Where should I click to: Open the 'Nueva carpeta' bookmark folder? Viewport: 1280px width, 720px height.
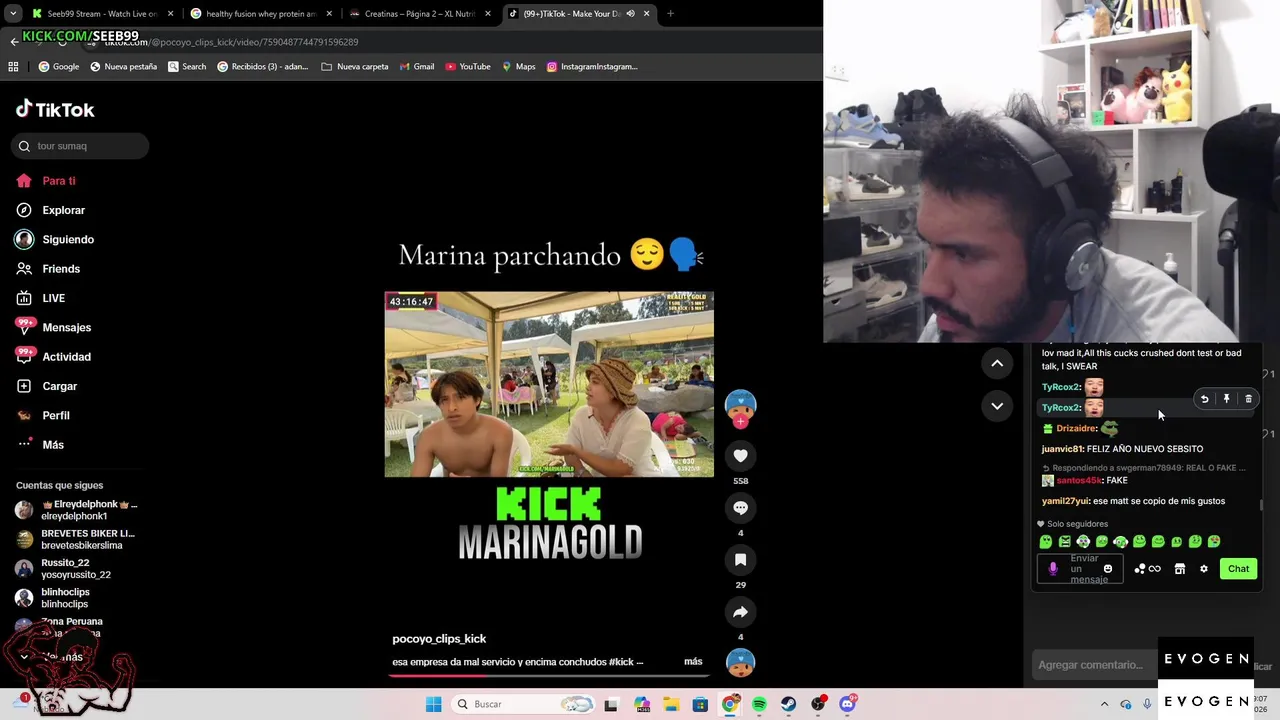[355, 67]
